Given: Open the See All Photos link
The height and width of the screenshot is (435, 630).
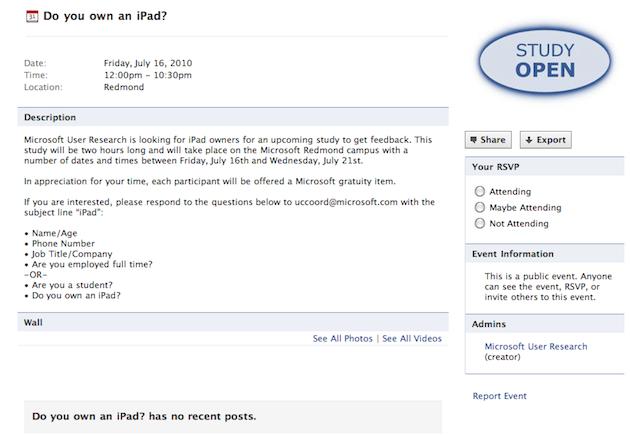Looking at the screenshot, I should [x=342, y=339].
